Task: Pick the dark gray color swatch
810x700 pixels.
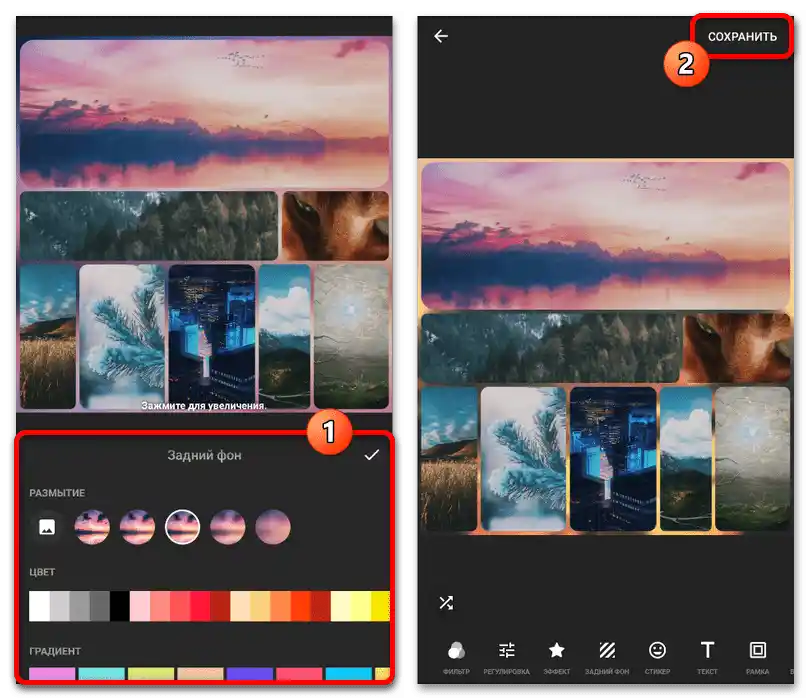Action: pyautogui.click(x=100, y=606)
